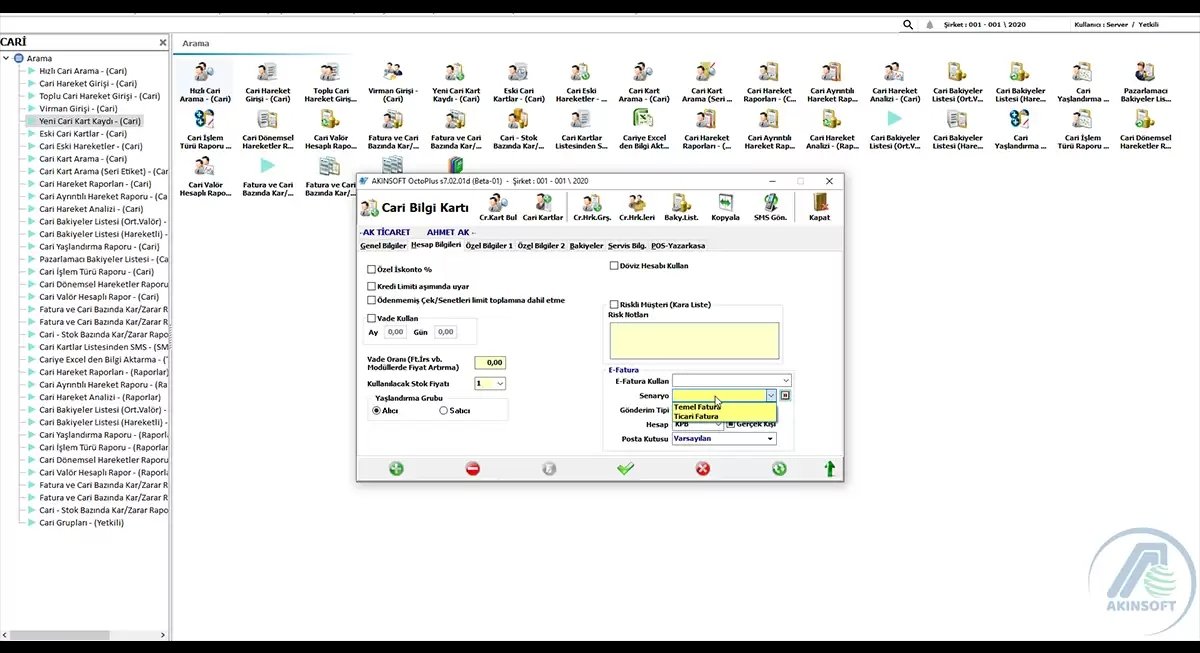Click the green checkmark save icon
1200x653 pixels.
point(626,468)
